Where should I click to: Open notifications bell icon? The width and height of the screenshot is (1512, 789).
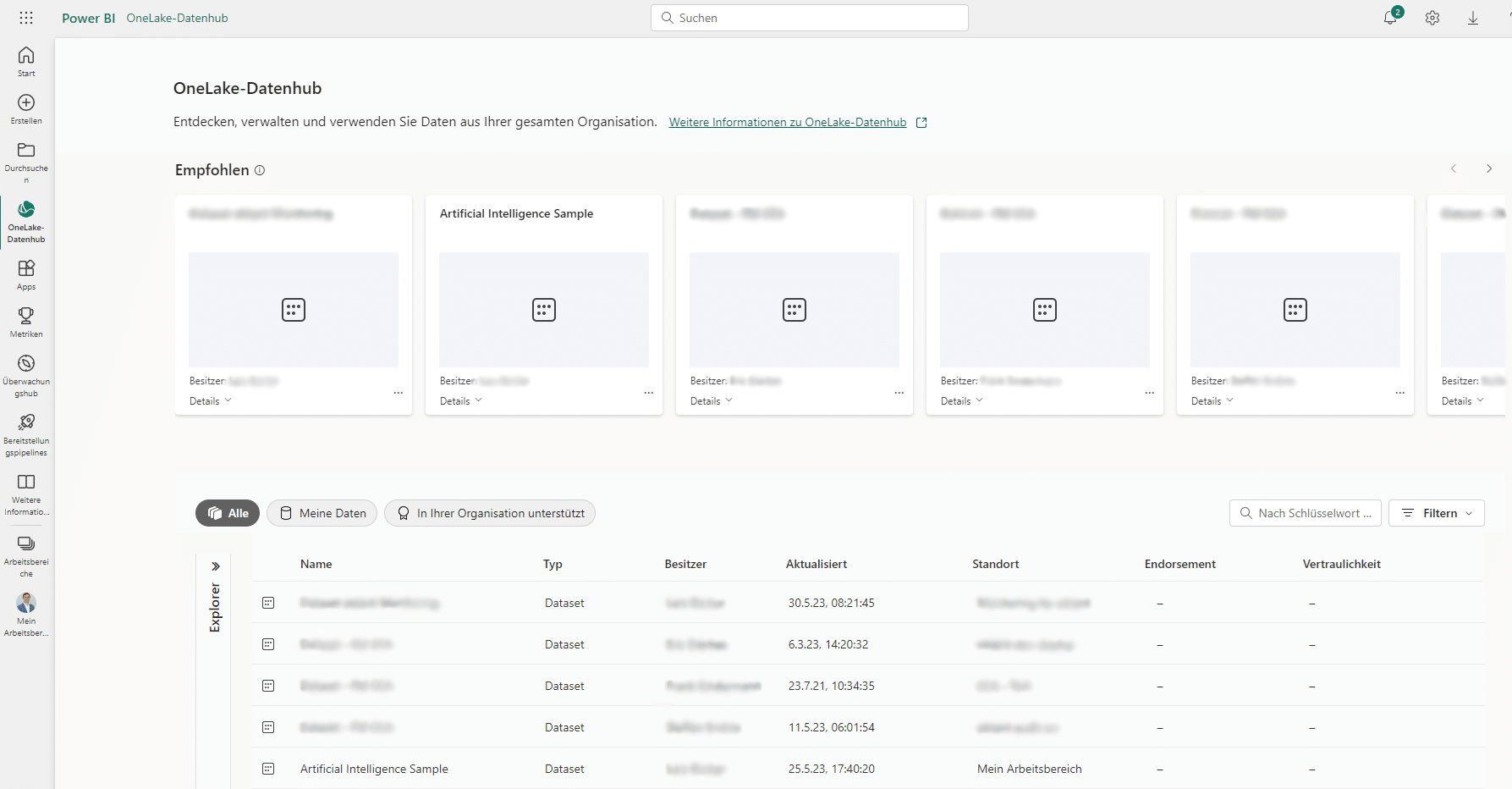tap(1390, 18)
